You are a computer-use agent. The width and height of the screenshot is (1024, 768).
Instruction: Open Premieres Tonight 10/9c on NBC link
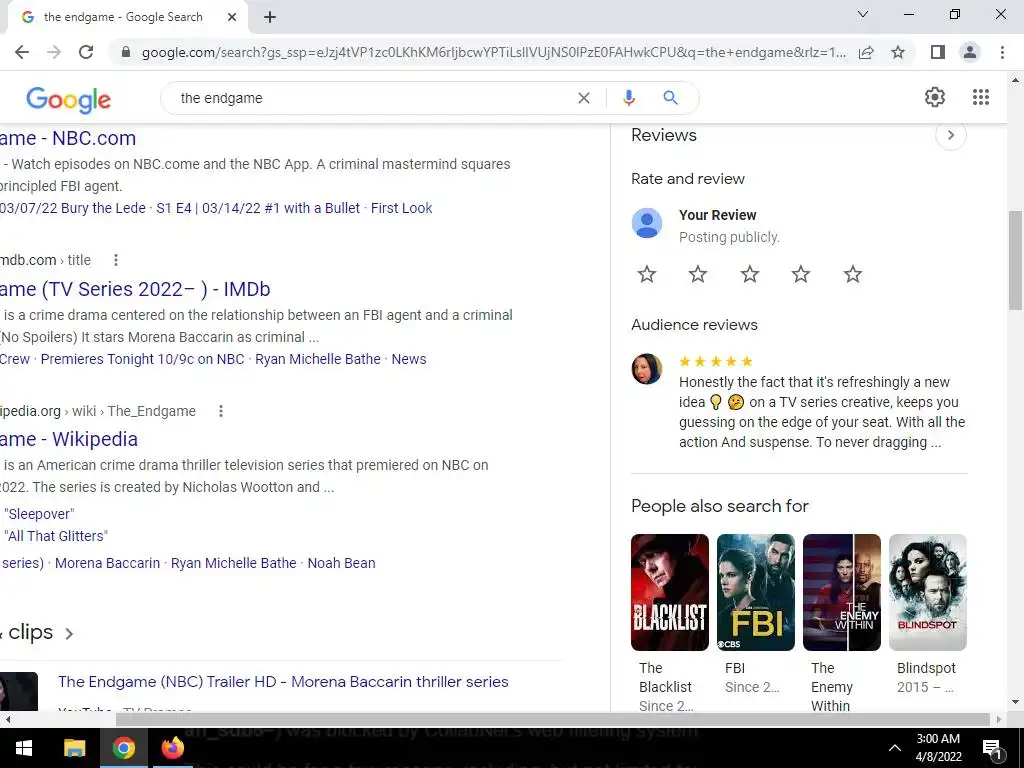coord(142,359)
